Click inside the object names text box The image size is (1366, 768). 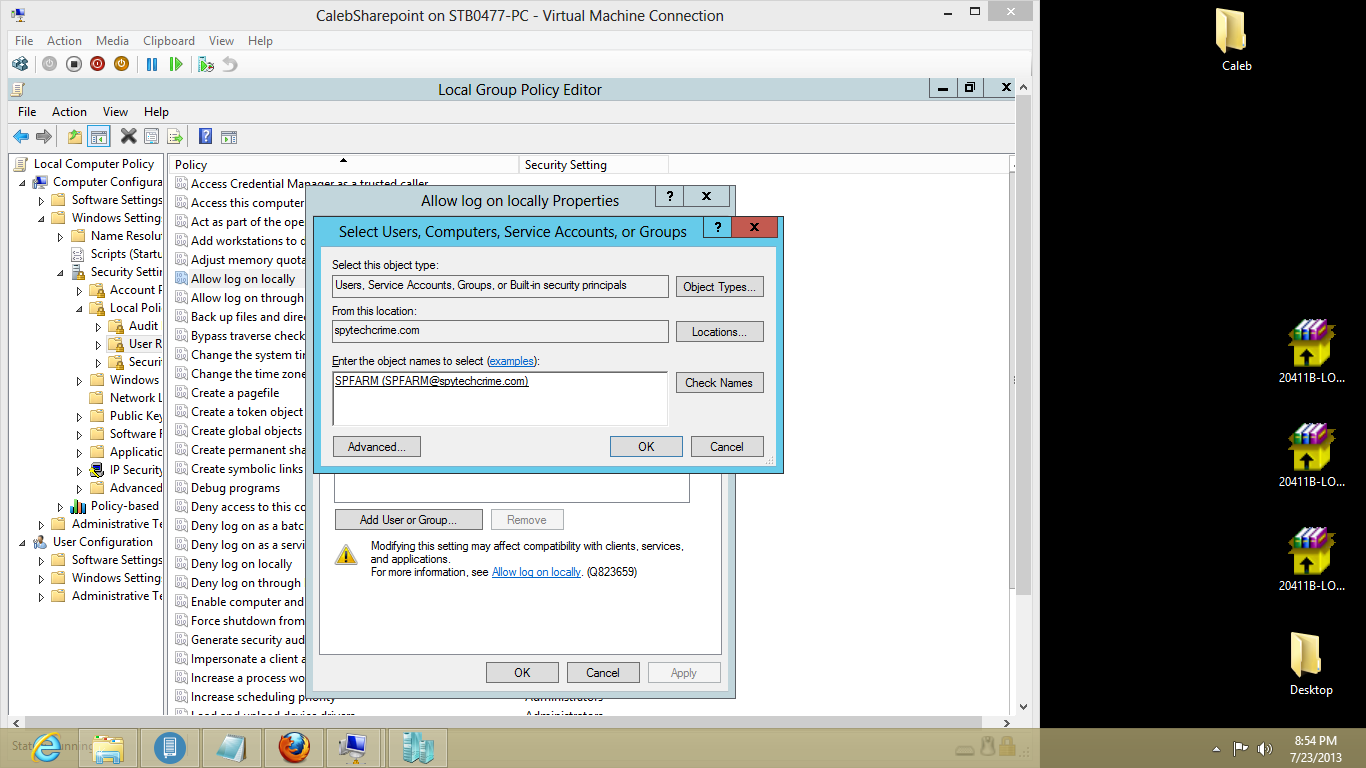click(x=500, y=398)
